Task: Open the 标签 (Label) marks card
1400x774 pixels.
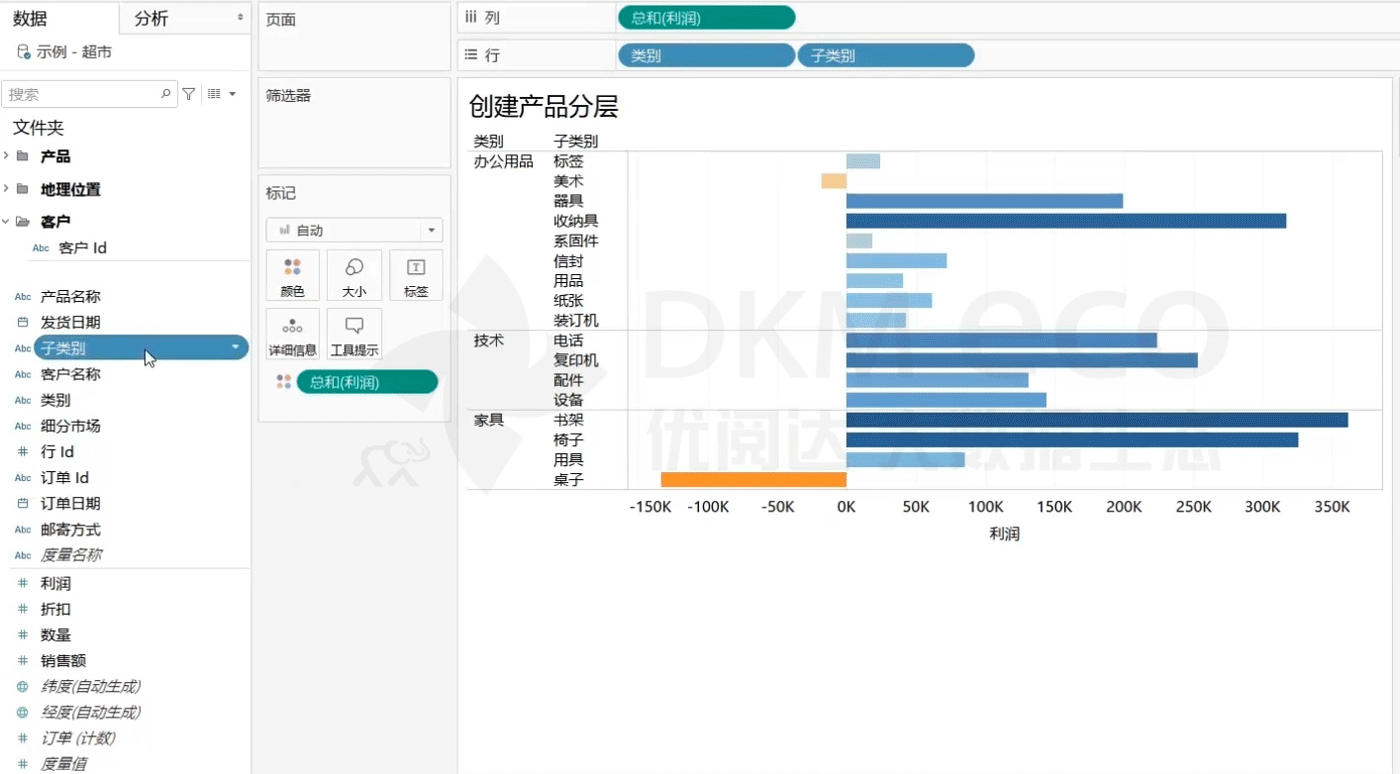Action: pyautogui.click(x=416, y=275)
